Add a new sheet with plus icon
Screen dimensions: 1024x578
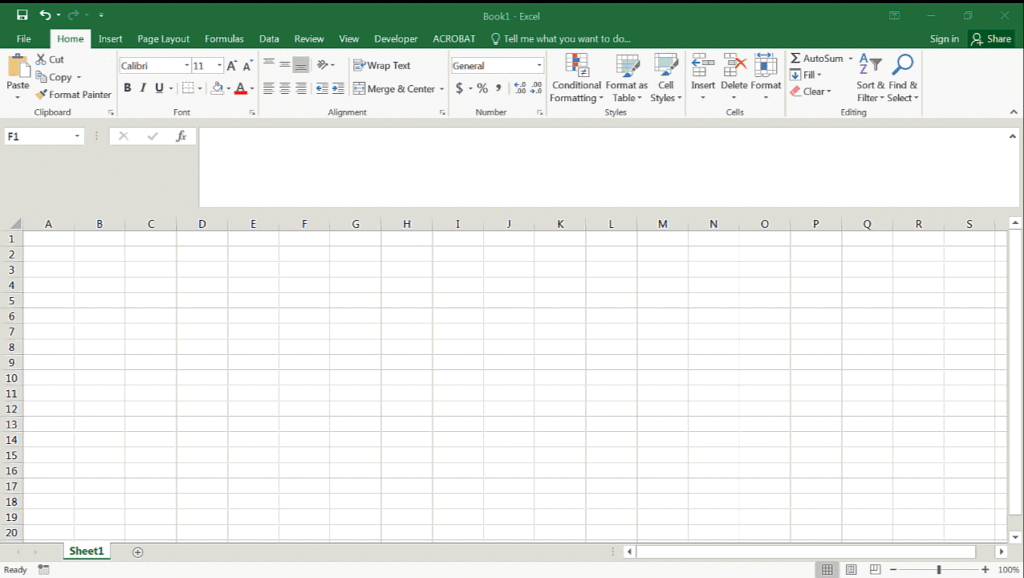138,552
